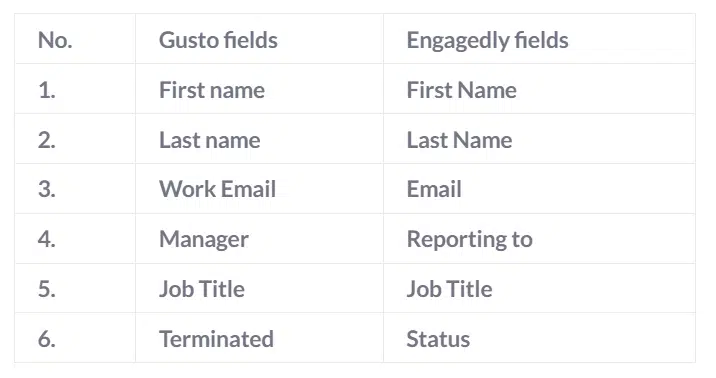Click the 'Manager' cell
716x378 pixels.
pos(259,238)
